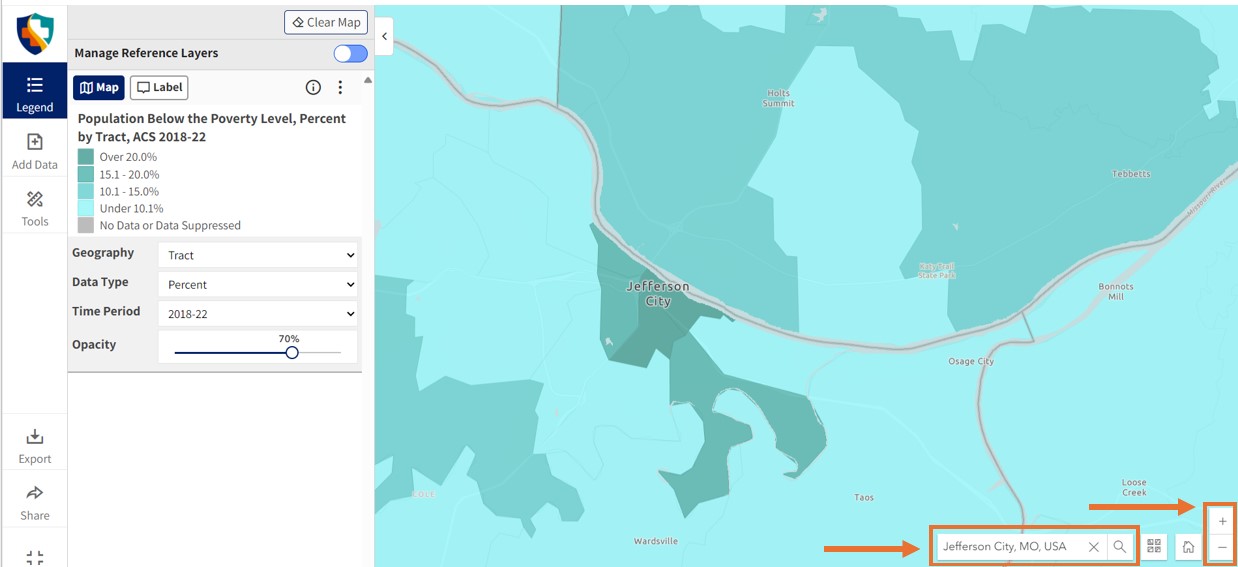Click the map home extent button
Viewport: 1238px width, 567px height.
(1188, 547)
